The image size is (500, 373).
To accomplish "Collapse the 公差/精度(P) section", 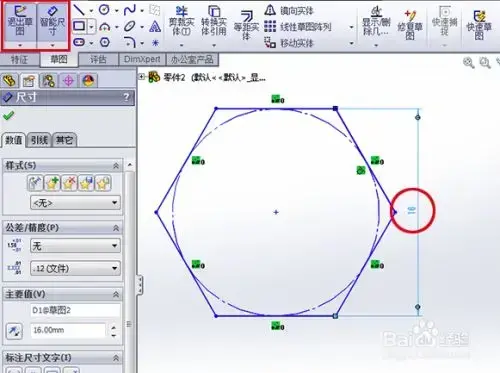I will [116, 228].
